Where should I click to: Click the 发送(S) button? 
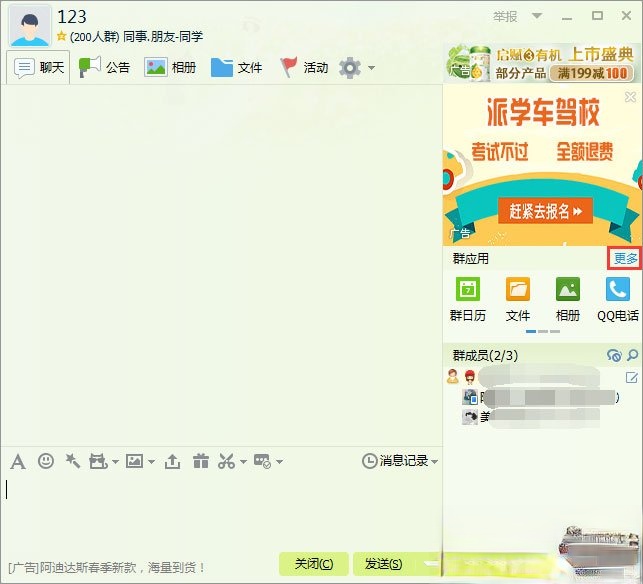coord(383,564)
